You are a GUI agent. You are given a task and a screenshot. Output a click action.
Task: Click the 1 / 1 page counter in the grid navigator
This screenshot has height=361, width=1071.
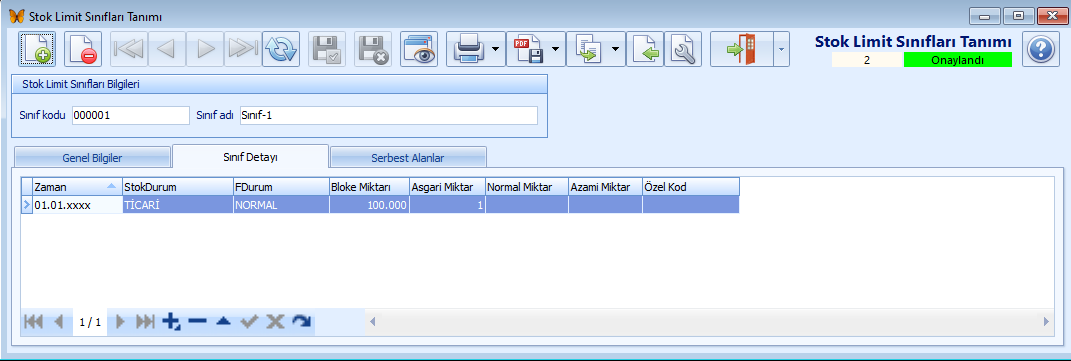click(x=90, y=322)
